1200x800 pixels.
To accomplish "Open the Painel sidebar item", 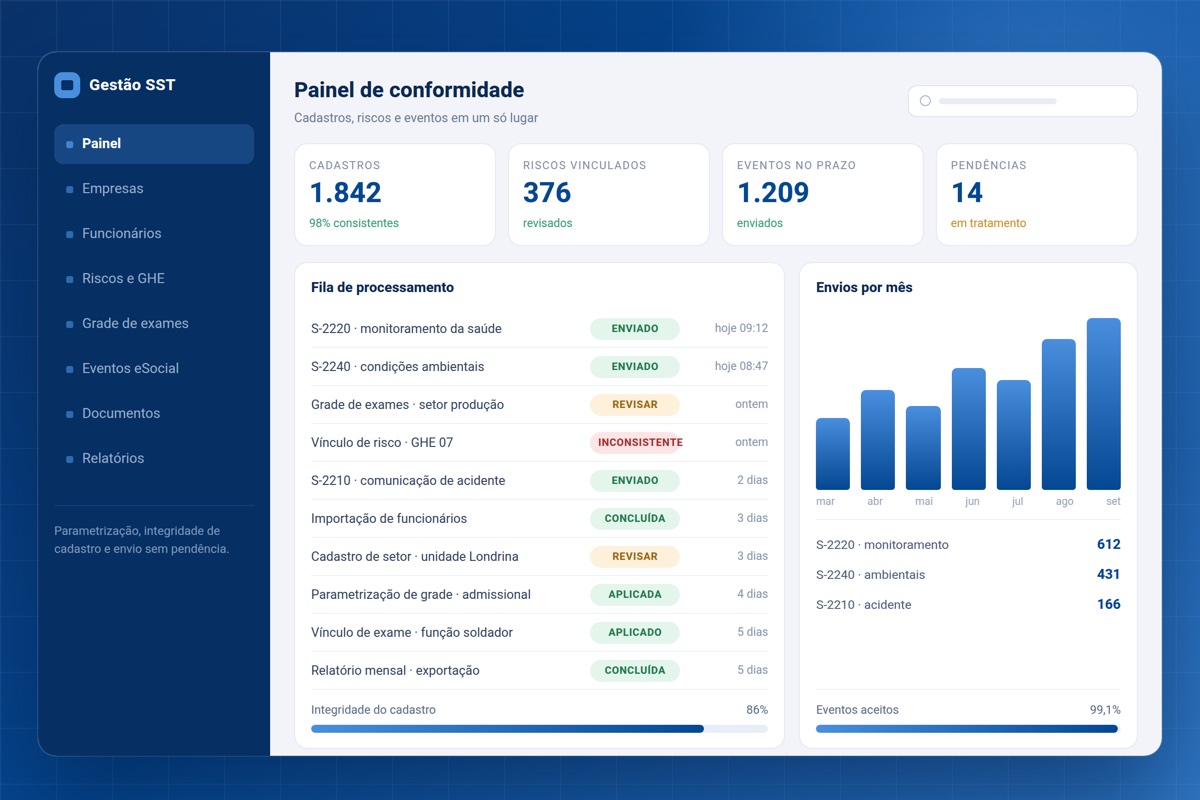I will click(x=154, y=144).
